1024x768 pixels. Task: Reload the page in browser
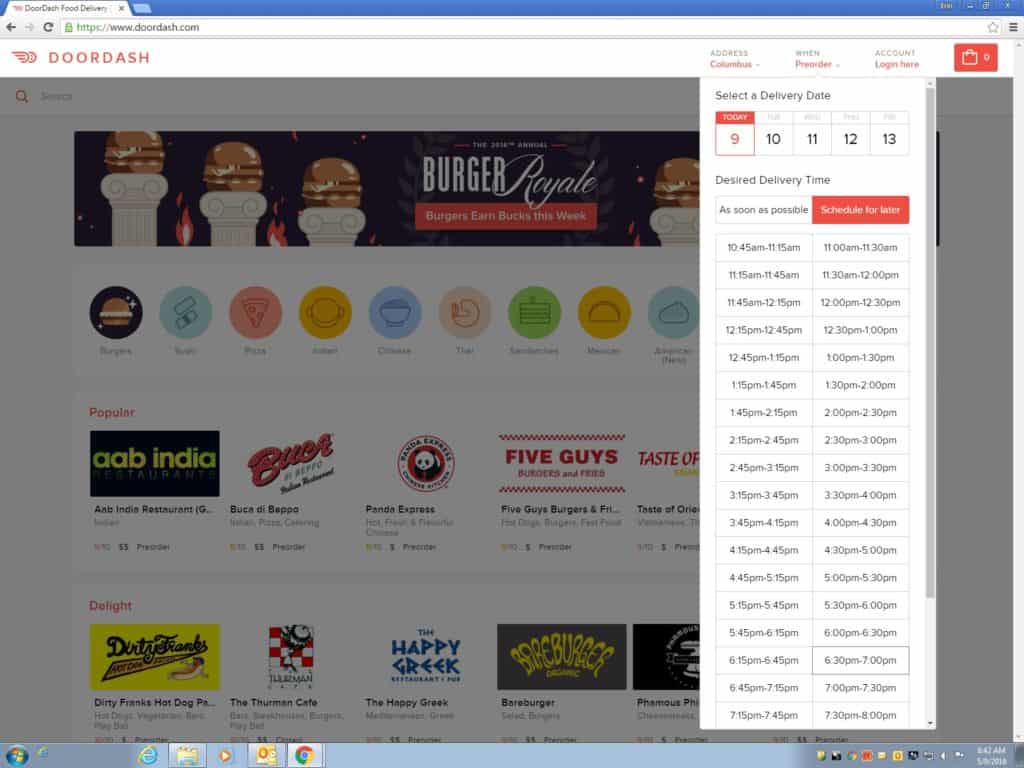(48, 27)
